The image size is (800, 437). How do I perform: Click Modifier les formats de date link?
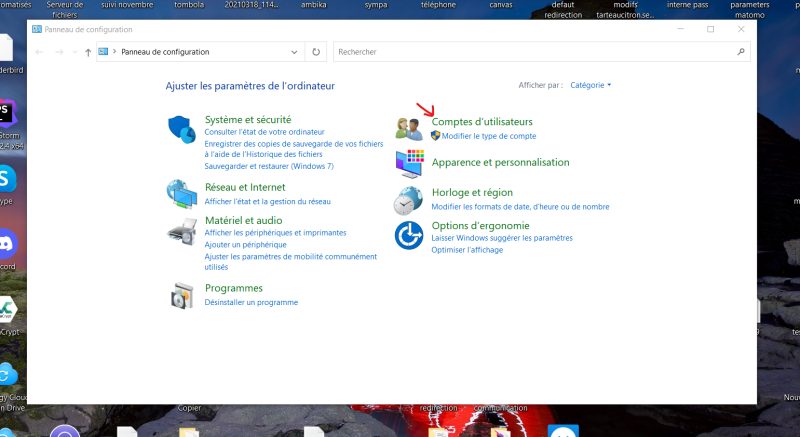coord(520,207)
